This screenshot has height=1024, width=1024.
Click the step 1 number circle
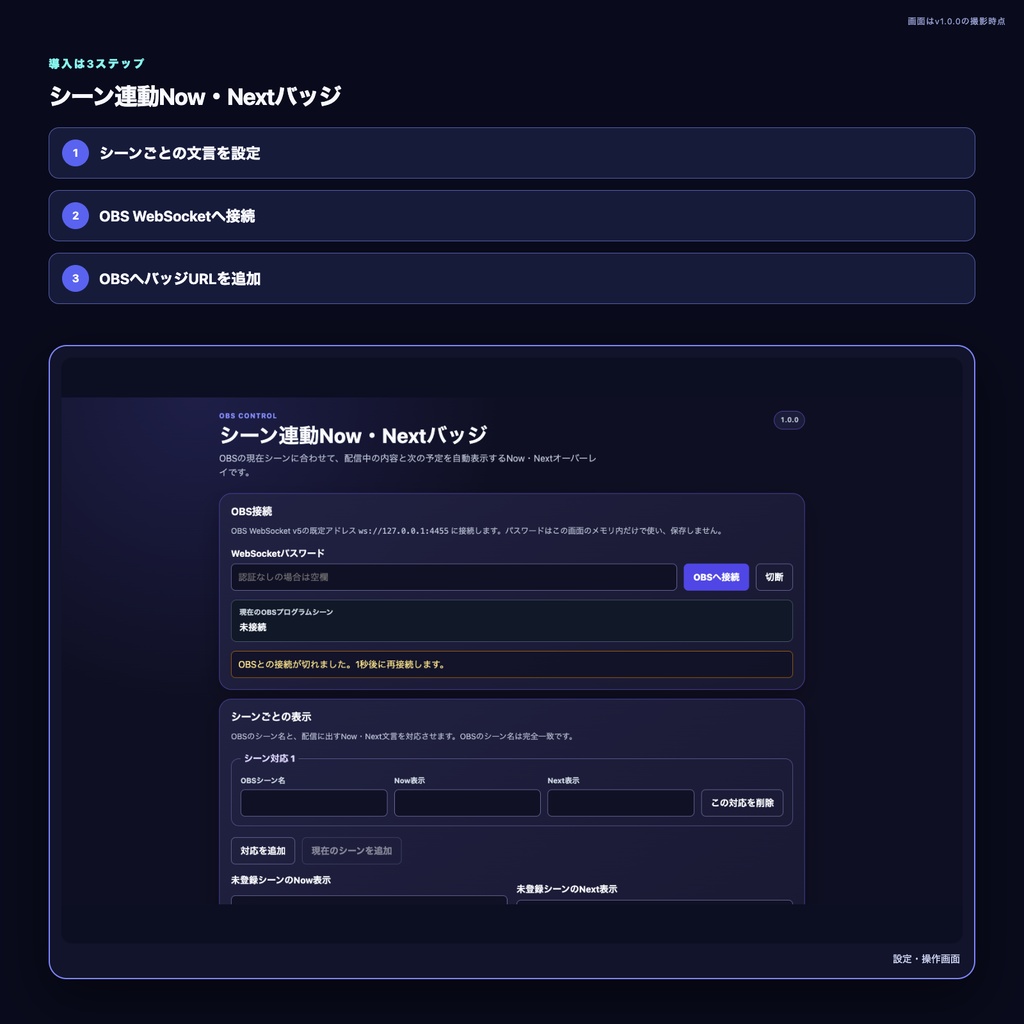tap(75, 153)
